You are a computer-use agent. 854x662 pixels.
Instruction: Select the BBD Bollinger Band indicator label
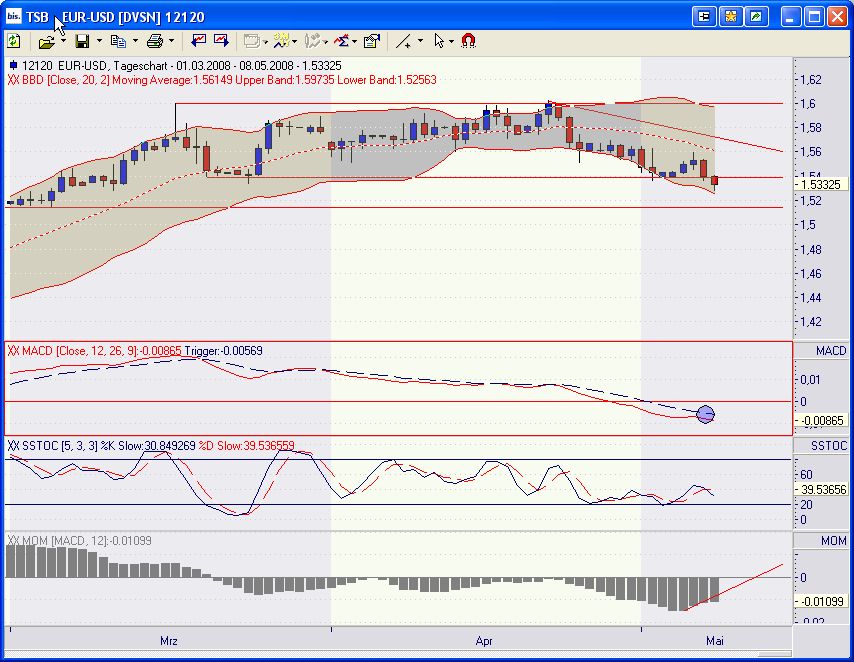(222, 80)
